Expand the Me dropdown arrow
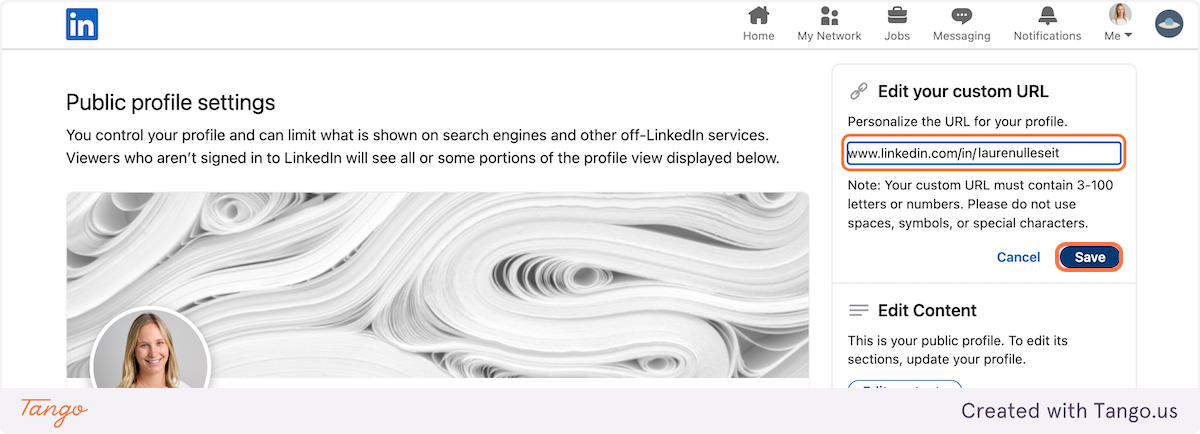This screenshot has width=1200, height=434. [1129, 36]
